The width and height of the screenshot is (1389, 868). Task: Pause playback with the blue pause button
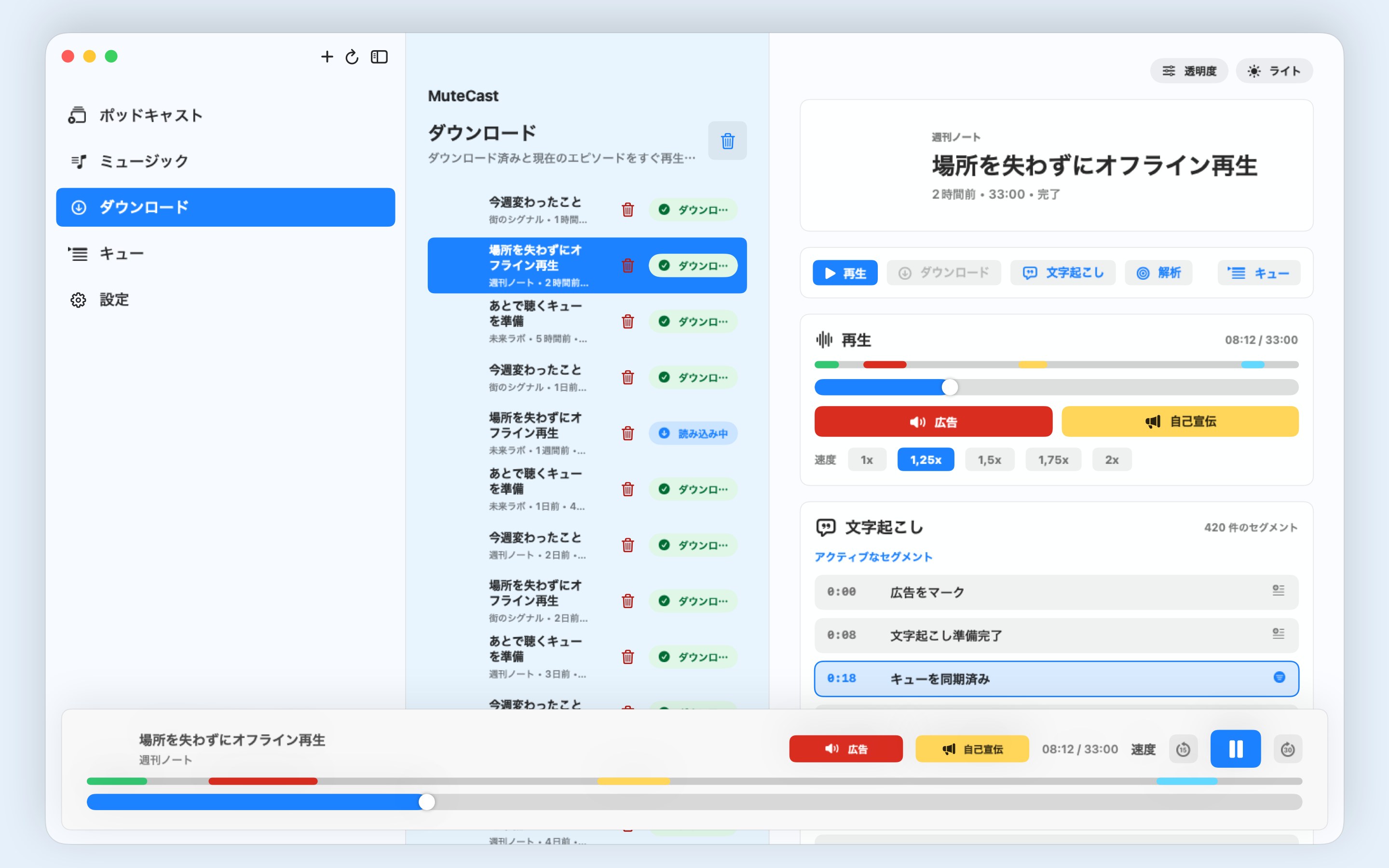[1235, 748]
